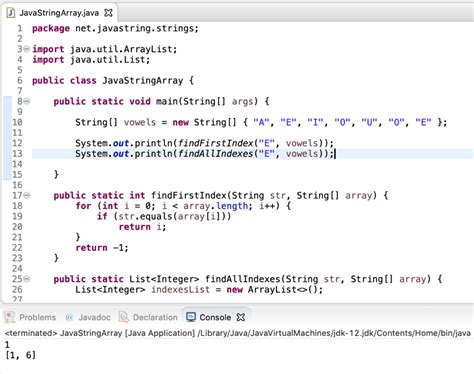Click 'return i;' on line 20

142,227
